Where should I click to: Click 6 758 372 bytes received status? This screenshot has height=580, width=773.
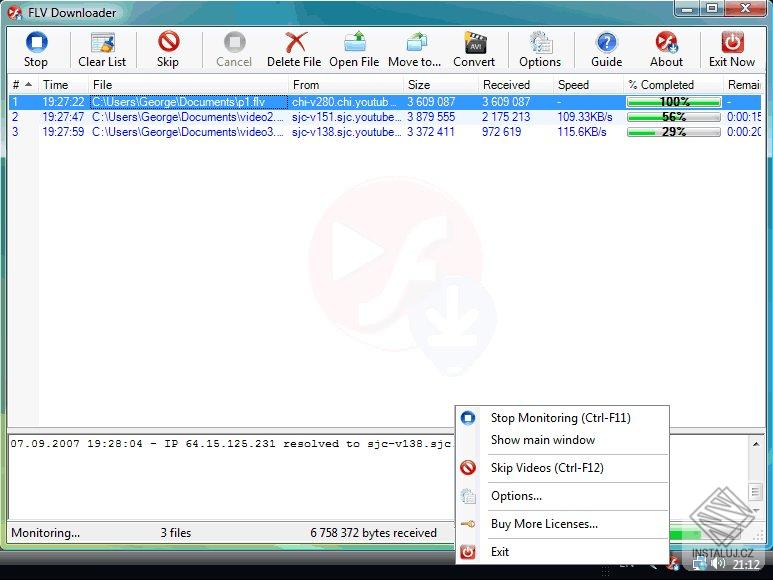(373, 533)
